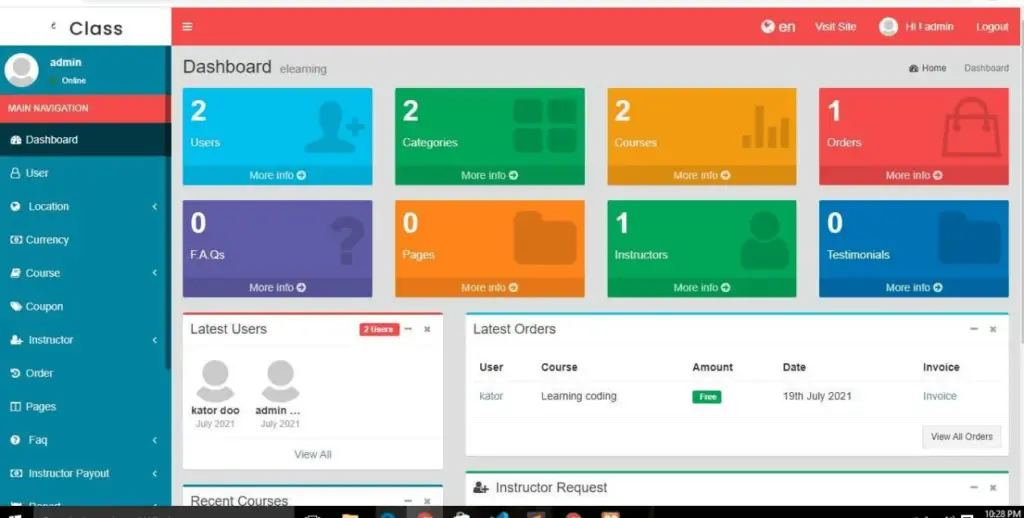This screenshot has height=518, width=1024.
Task: Click the bar chart icon on Courses card
Action: (x=765, y=127)
